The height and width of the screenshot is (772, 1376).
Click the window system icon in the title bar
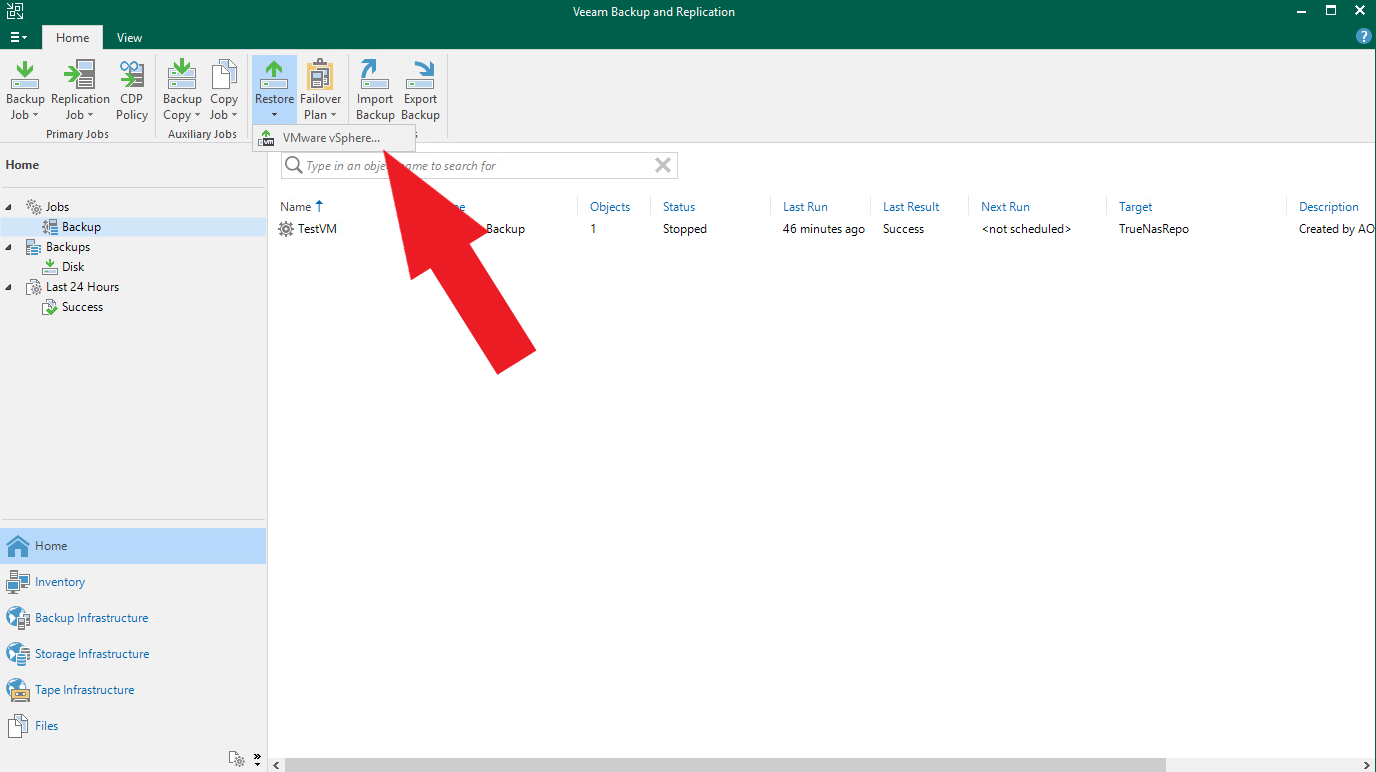(x=14, y=12)
